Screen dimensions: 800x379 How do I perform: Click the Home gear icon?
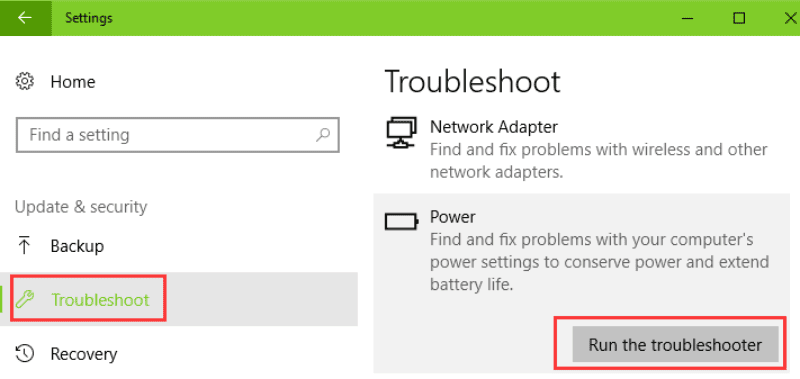[24, 82]
